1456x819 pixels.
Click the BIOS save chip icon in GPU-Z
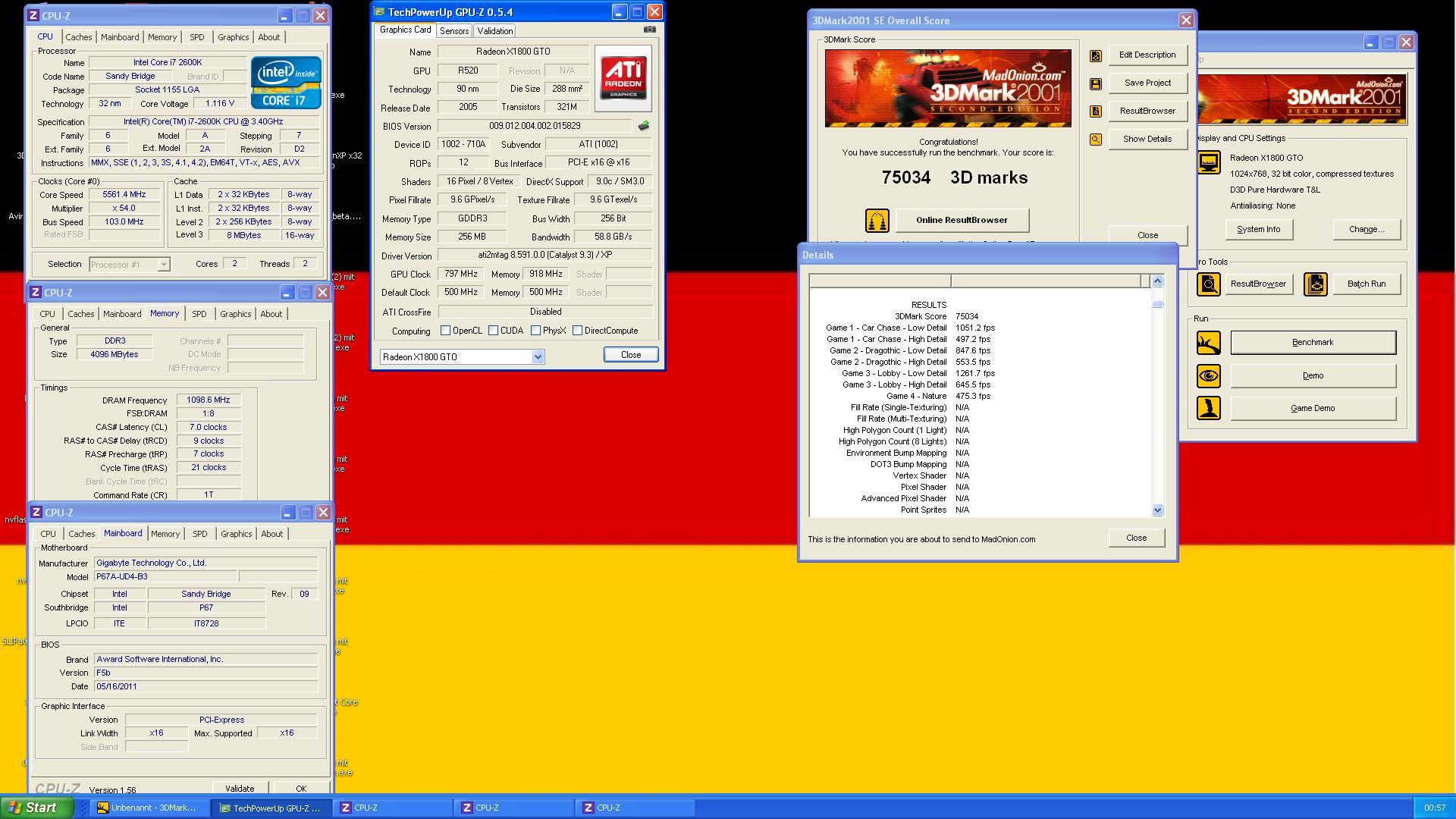point(643,126)
